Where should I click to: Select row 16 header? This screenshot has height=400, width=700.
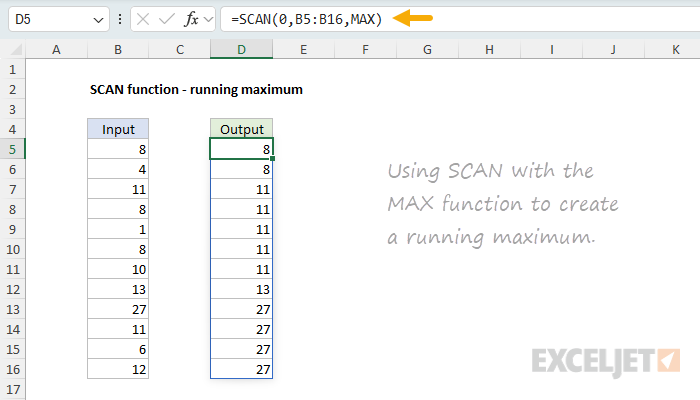pos(12,369)
